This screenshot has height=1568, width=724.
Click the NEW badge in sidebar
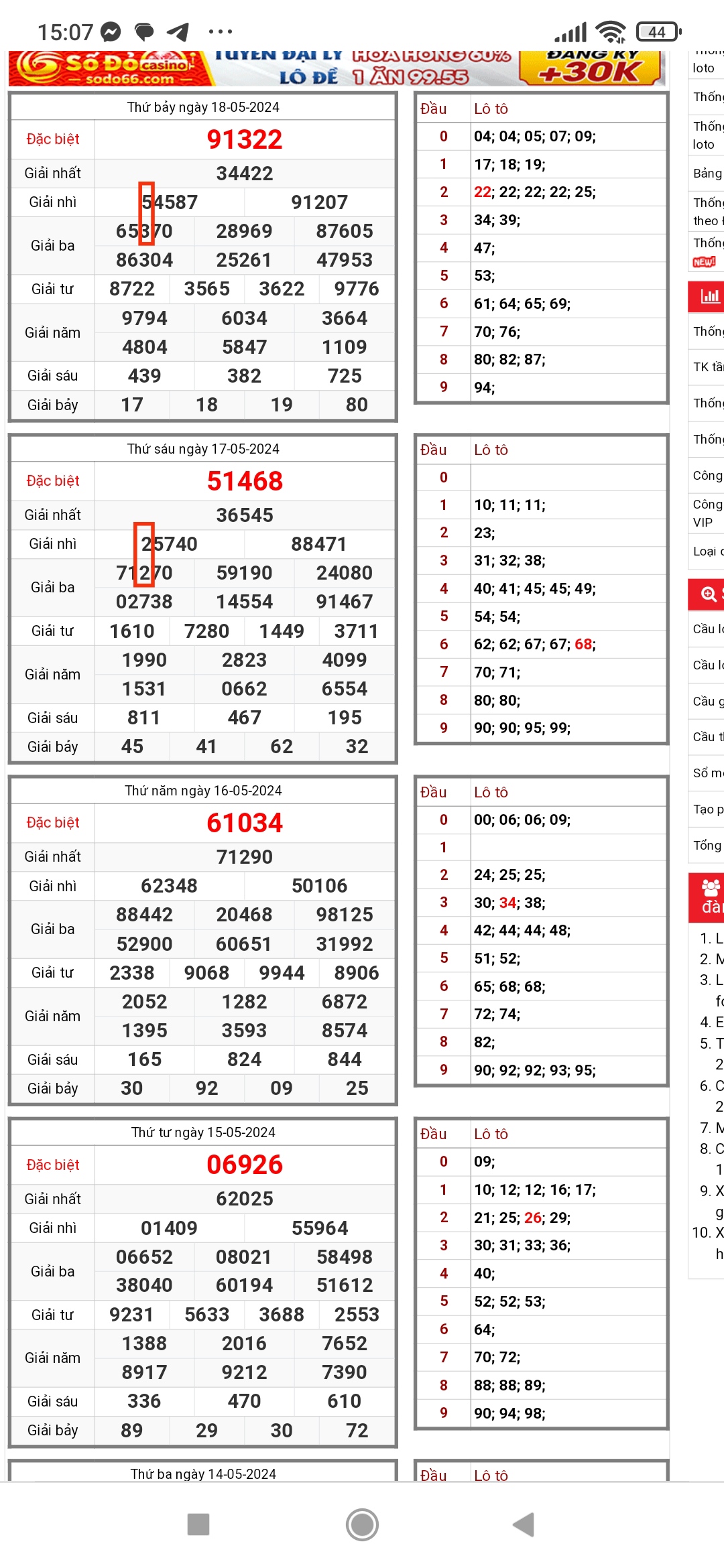coord(704,262)
